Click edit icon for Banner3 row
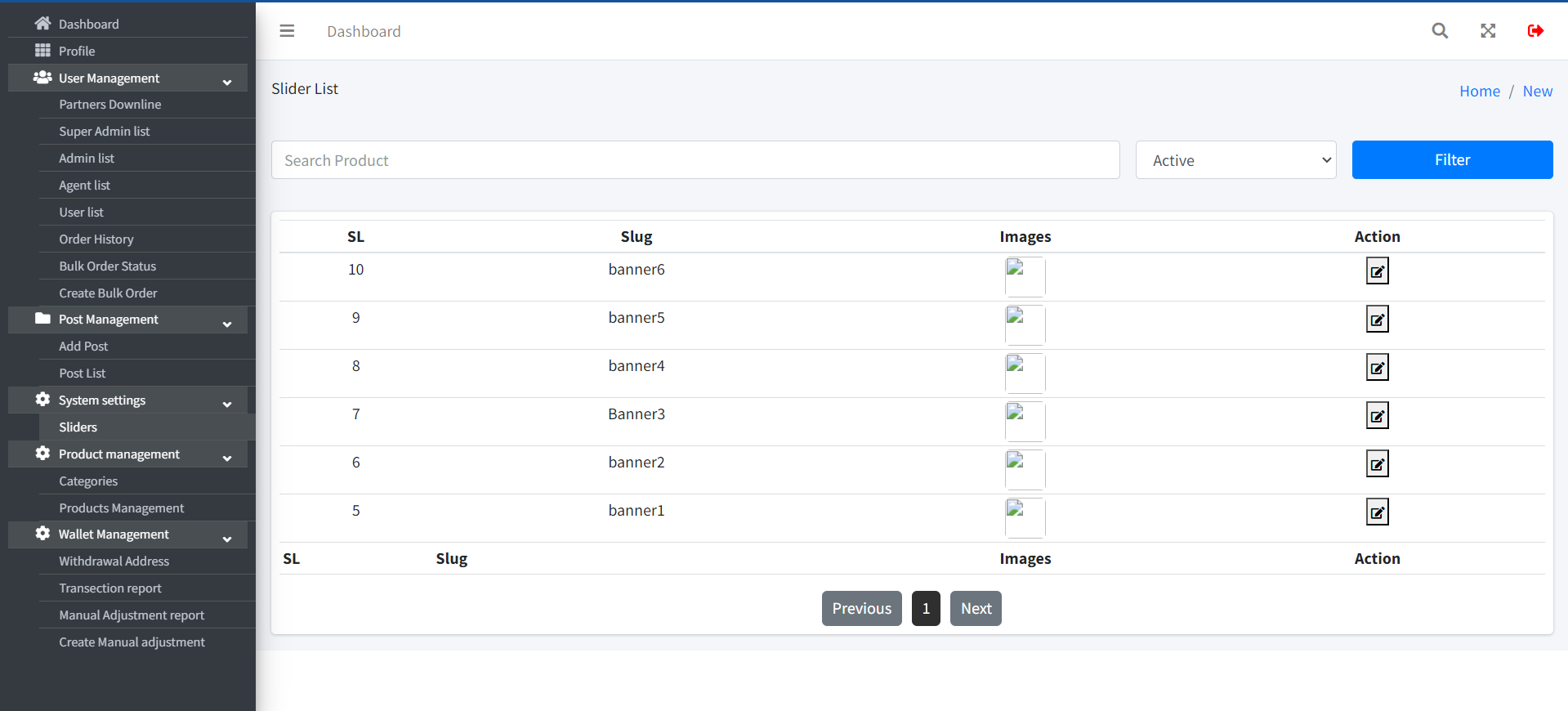 click(x=1377, y=416)
